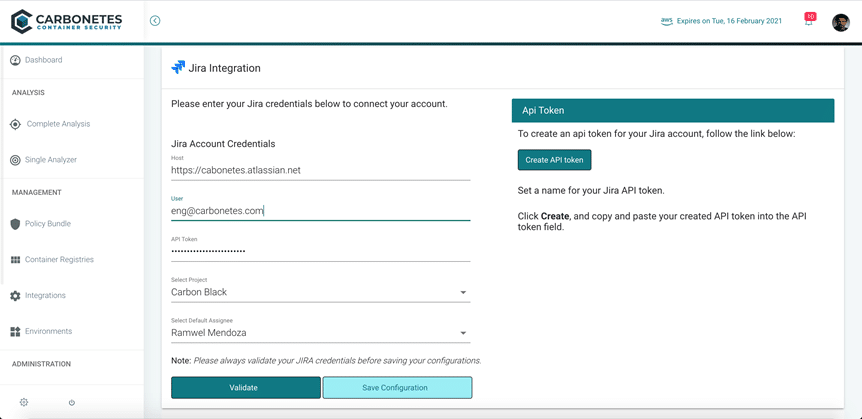The height and width of the screenshot is (419, 862).
Task: Open the Environments page
Action: 48,332
